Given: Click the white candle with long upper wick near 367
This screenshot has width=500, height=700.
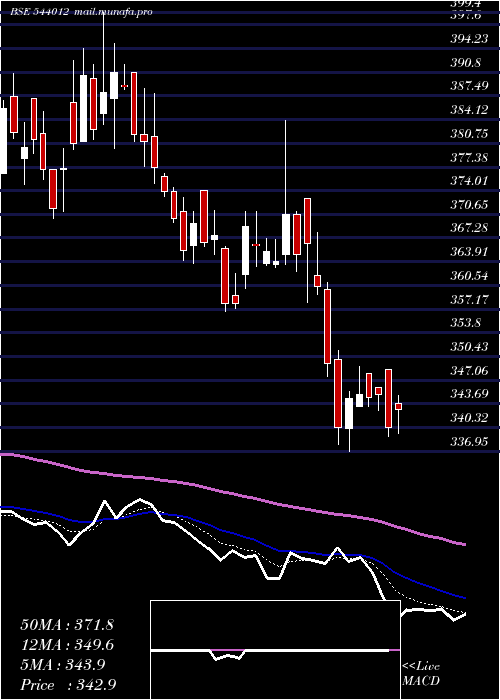Looking at the screenshot, I should point(286,234).
